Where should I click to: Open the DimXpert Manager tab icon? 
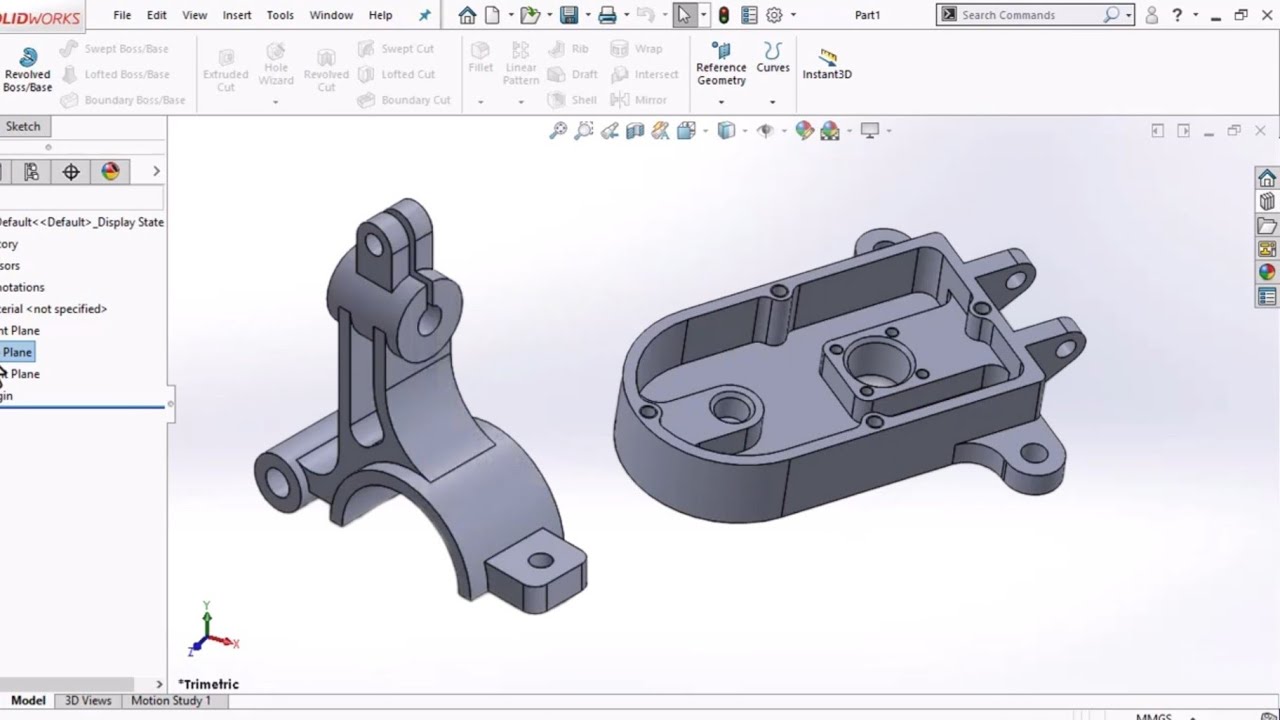click(x=71, y=172)
